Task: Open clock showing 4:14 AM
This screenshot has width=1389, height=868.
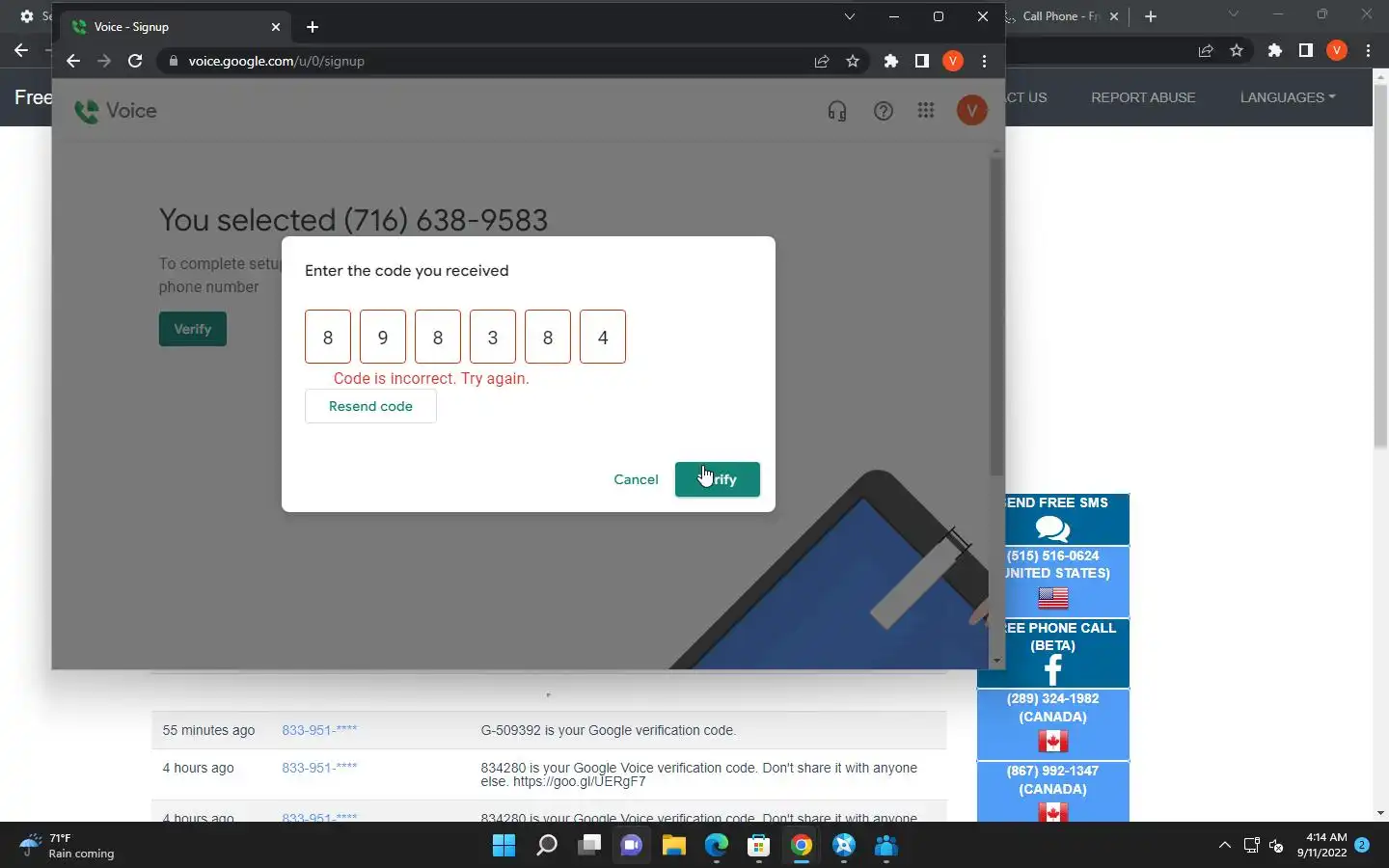Action: point(1323,845)
